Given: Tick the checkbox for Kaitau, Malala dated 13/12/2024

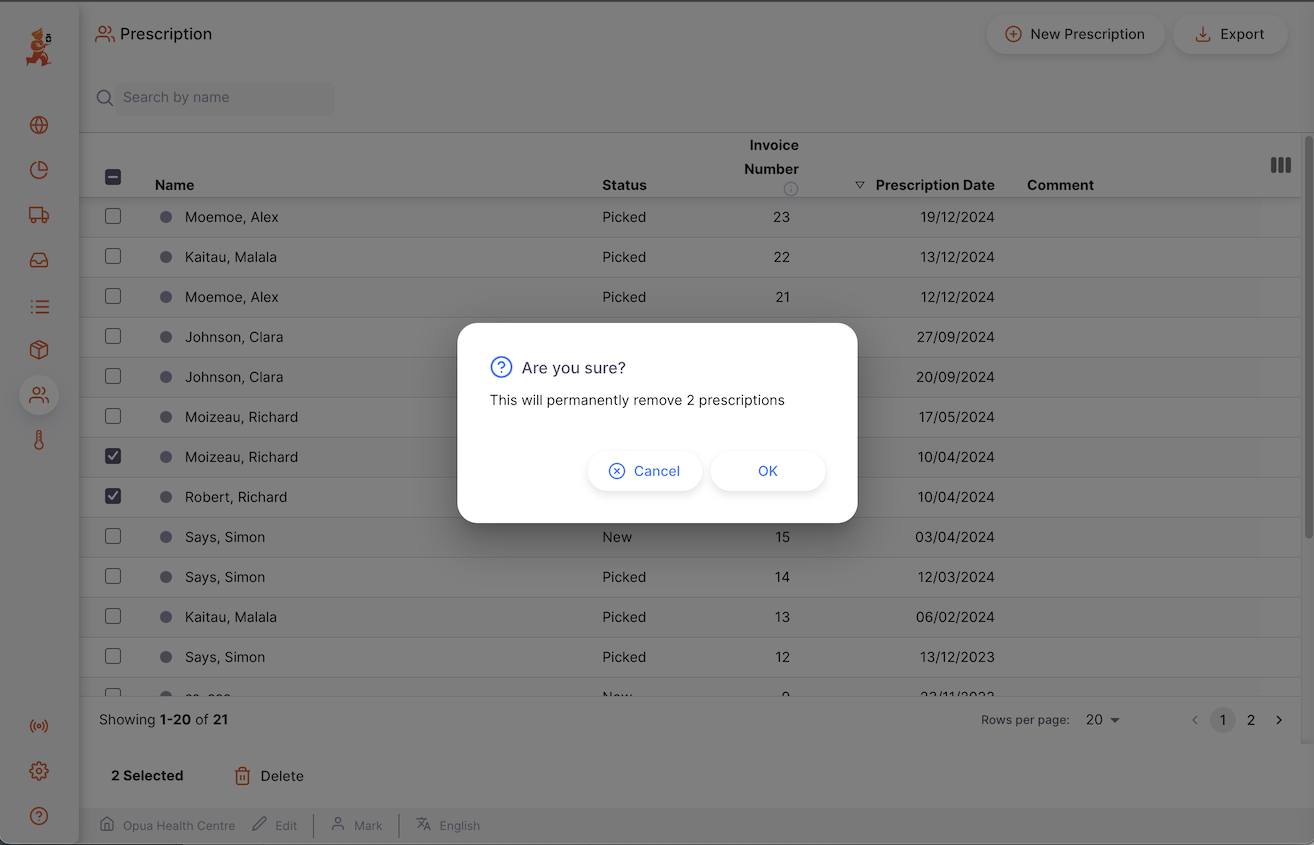Looking at the screenshot, I should pyautogui.click(x=113, y=256).
